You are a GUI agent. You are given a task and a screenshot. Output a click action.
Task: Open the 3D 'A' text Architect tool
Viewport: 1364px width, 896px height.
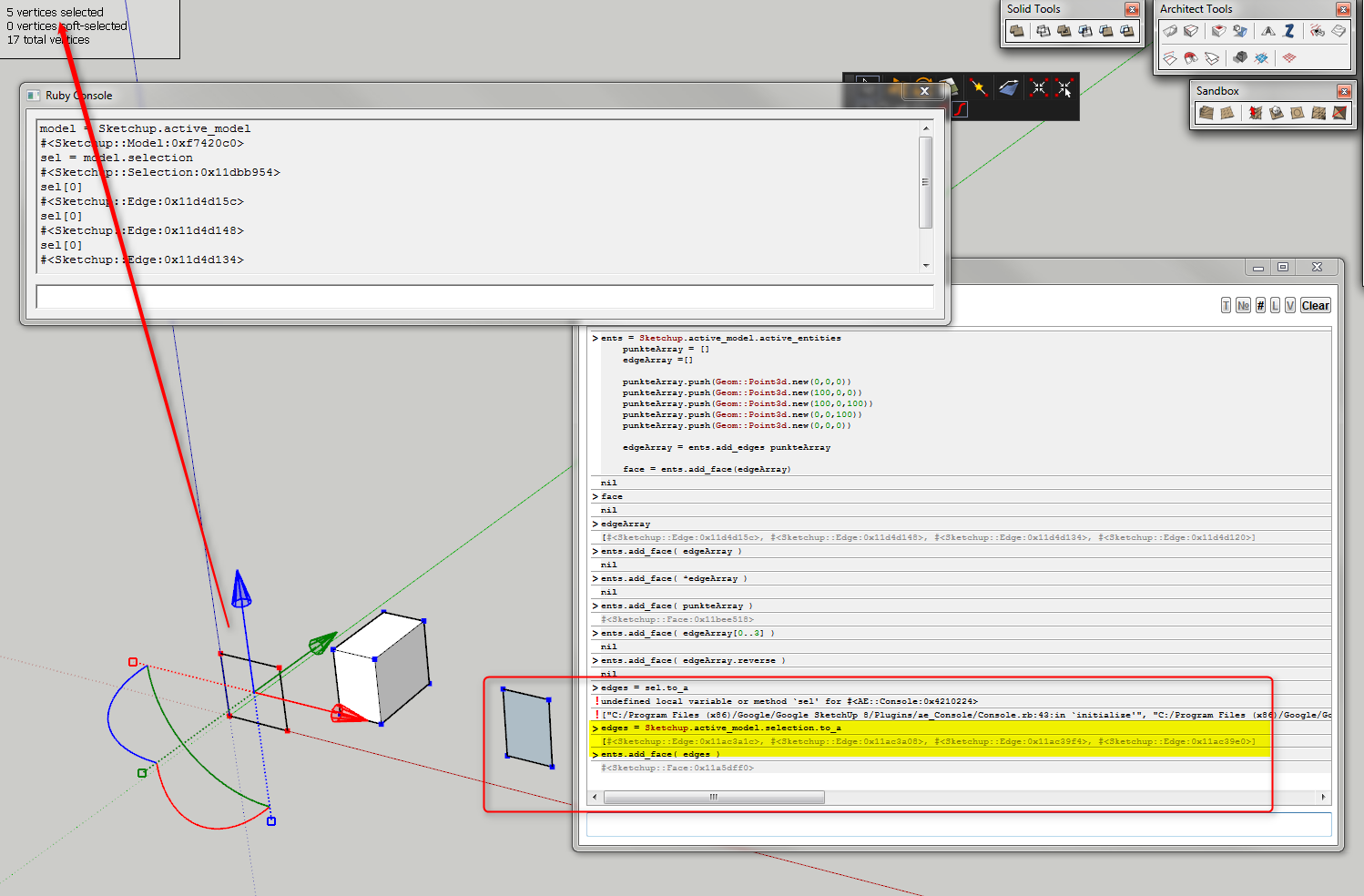1268,31
